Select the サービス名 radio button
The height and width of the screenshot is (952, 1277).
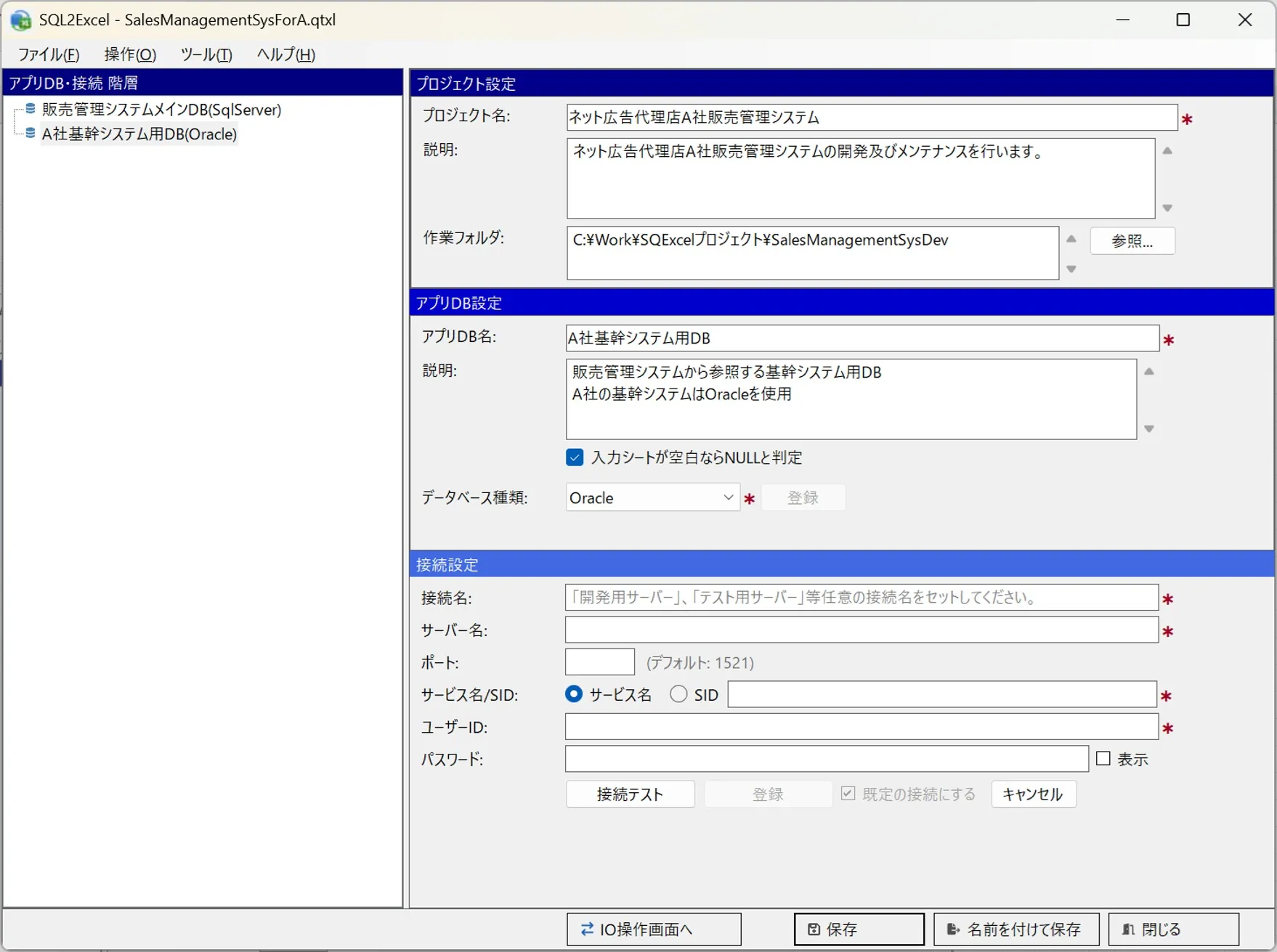[x=574, y=694]
